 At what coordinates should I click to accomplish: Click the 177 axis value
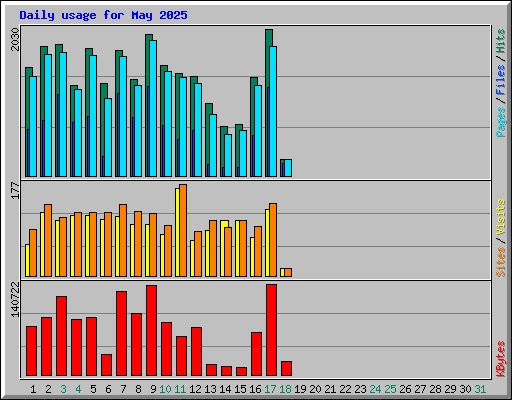pos(15,190)
